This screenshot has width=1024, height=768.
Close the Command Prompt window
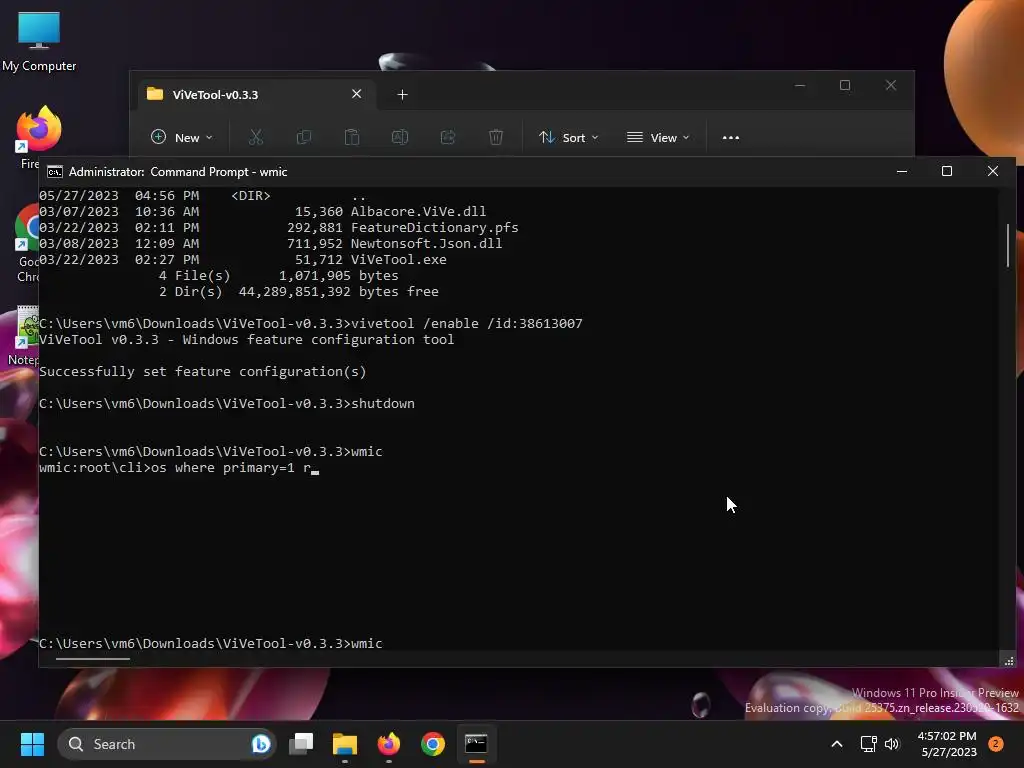click(993, 171)
